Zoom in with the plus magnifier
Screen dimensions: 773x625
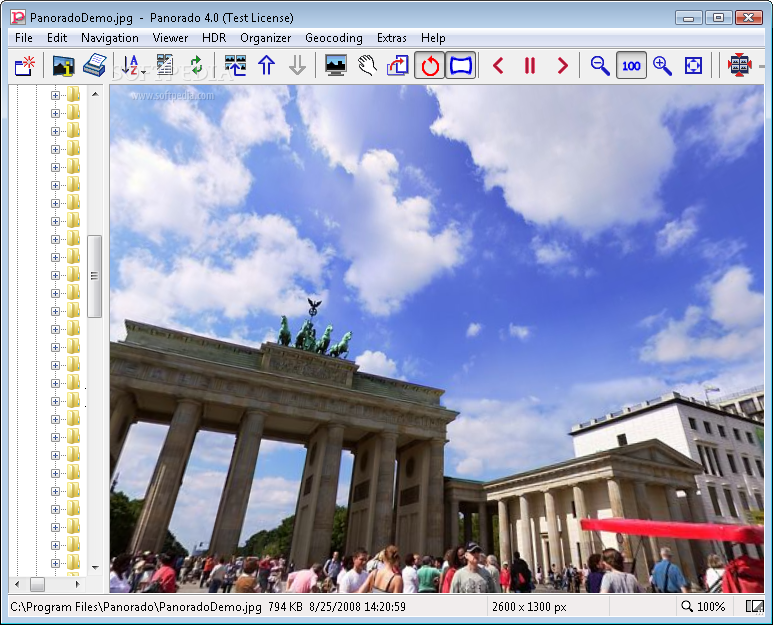click(662, 66)
